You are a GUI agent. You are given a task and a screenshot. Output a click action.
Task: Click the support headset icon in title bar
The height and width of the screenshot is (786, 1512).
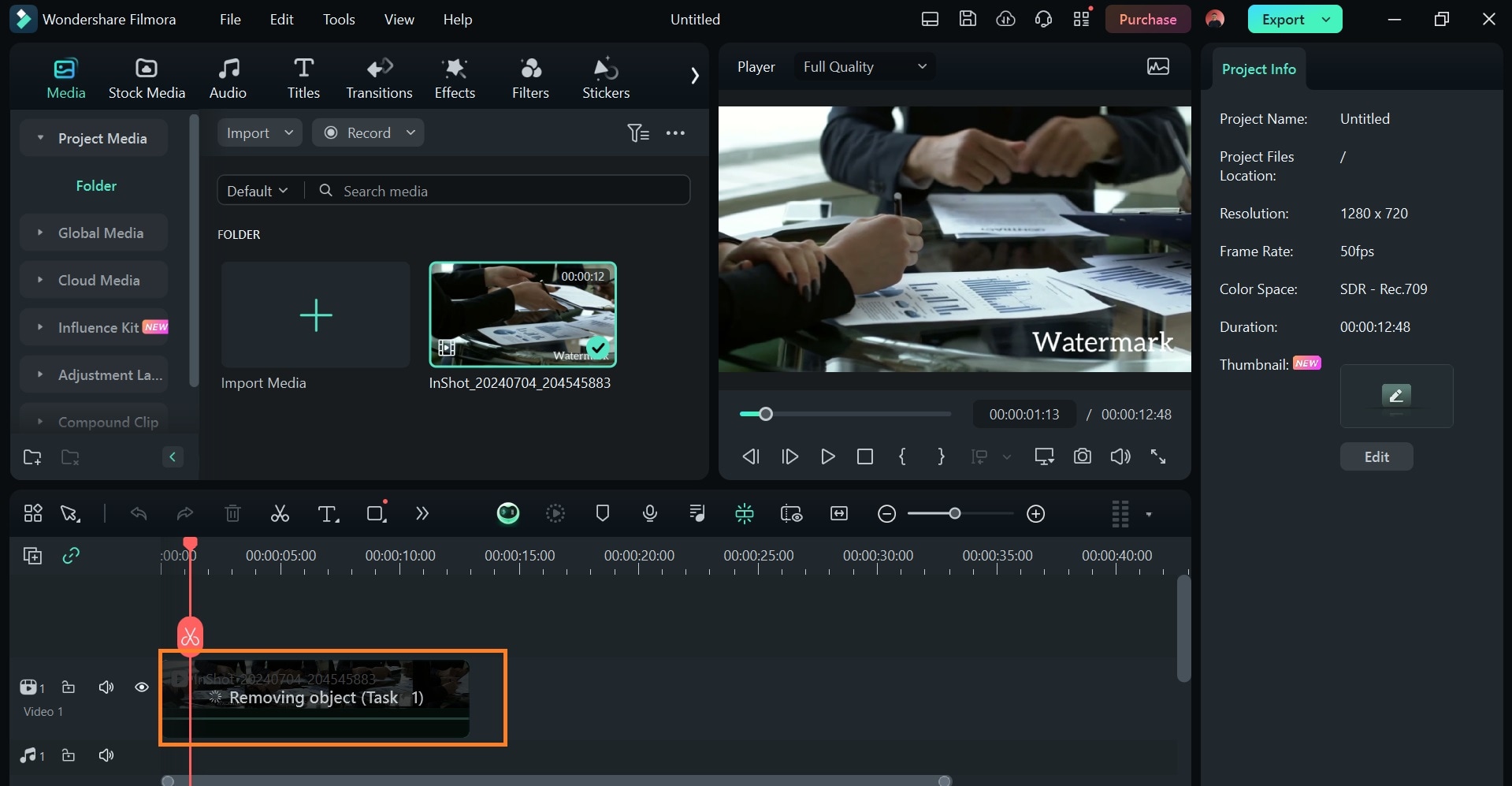1043,19
